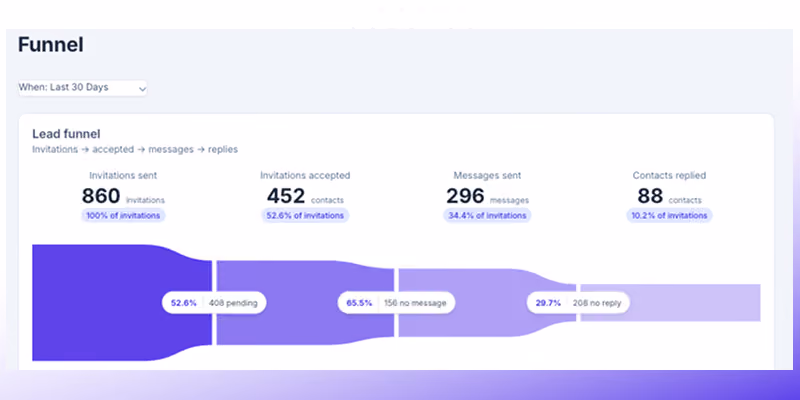
Task: Click the Funnel page heading
Action: point(51,45)
